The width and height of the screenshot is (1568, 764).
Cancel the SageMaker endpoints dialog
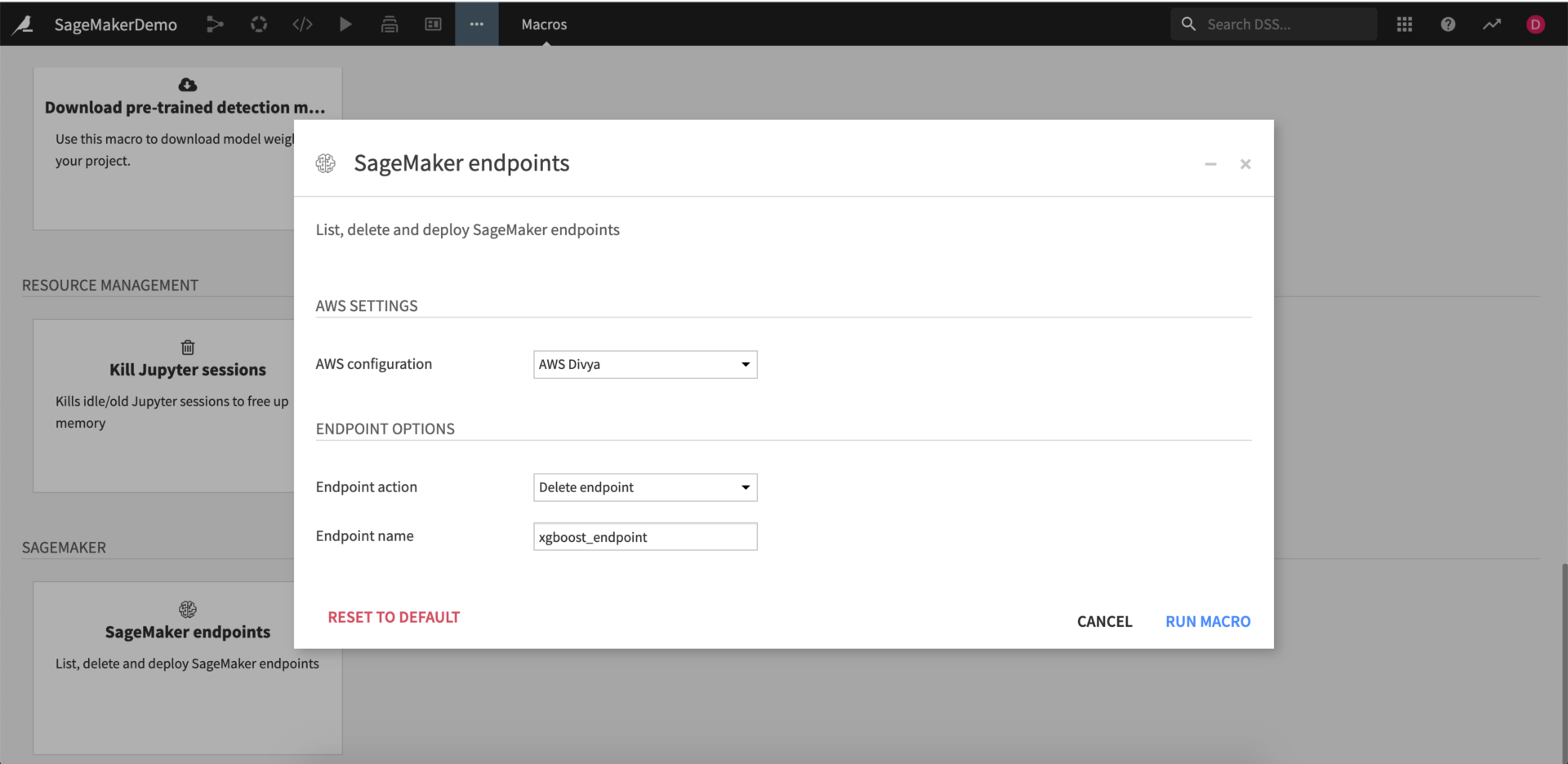[1104, 620]
